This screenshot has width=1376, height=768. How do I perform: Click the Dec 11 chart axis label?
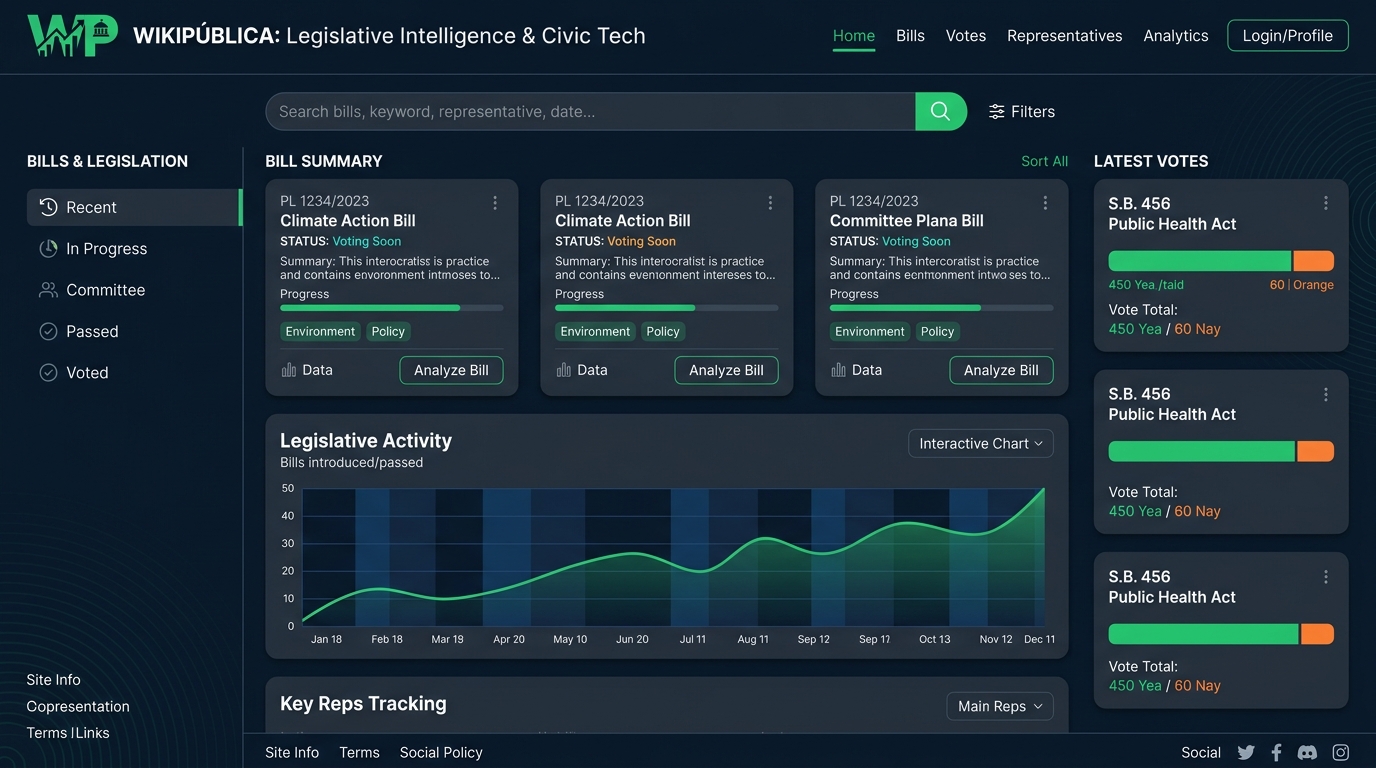[1039, 639]
